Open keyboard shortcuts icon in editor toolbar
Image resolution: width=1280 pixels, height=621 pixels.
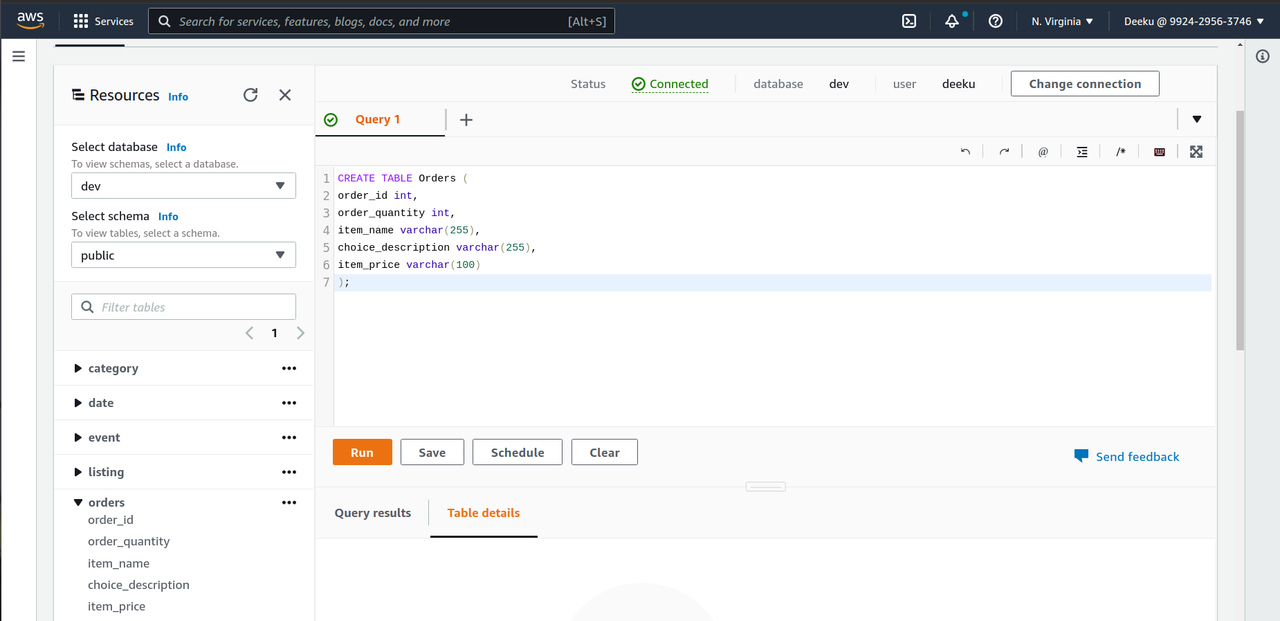[1159, 152]
